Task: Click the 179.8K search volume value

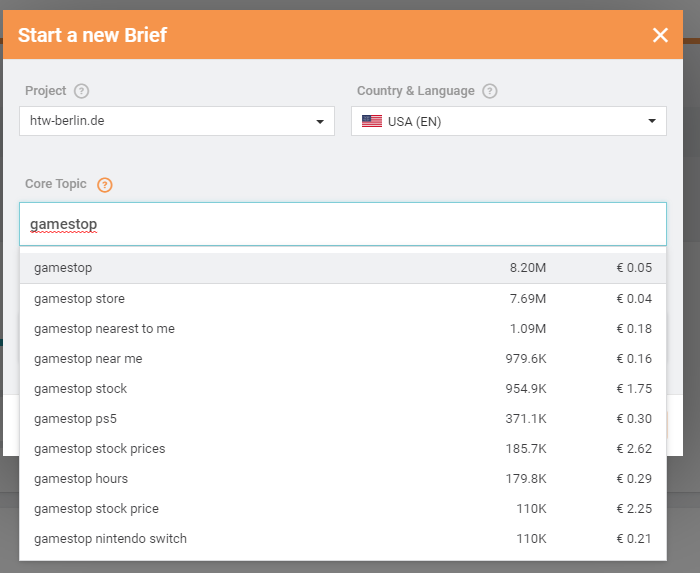Action: pyautogui.click(x=526, y=478)
